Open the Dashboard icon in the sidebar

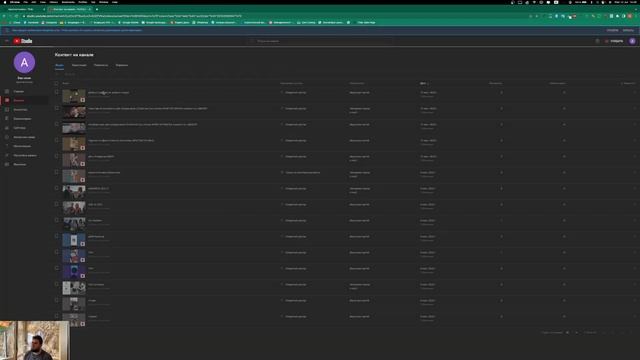(x=7, y=91)
